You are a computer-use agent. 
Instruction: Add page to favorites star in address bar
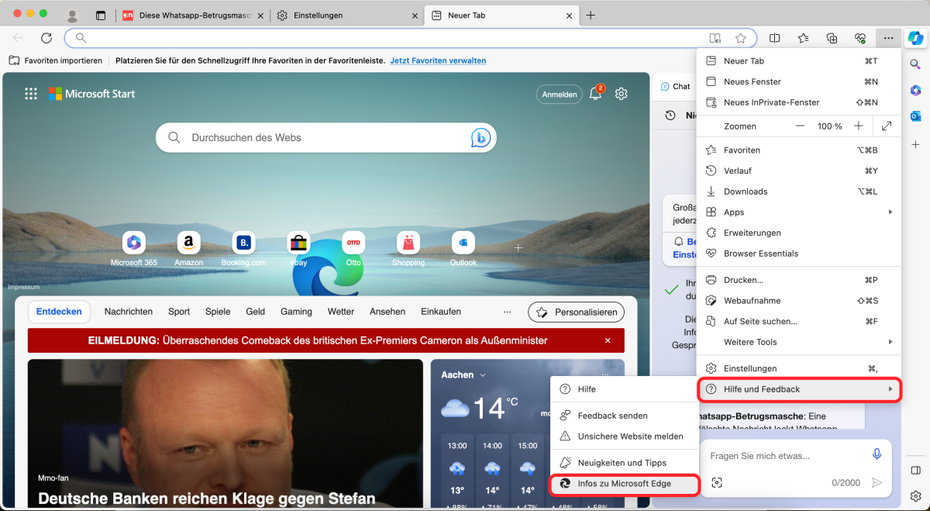(740, 38)
